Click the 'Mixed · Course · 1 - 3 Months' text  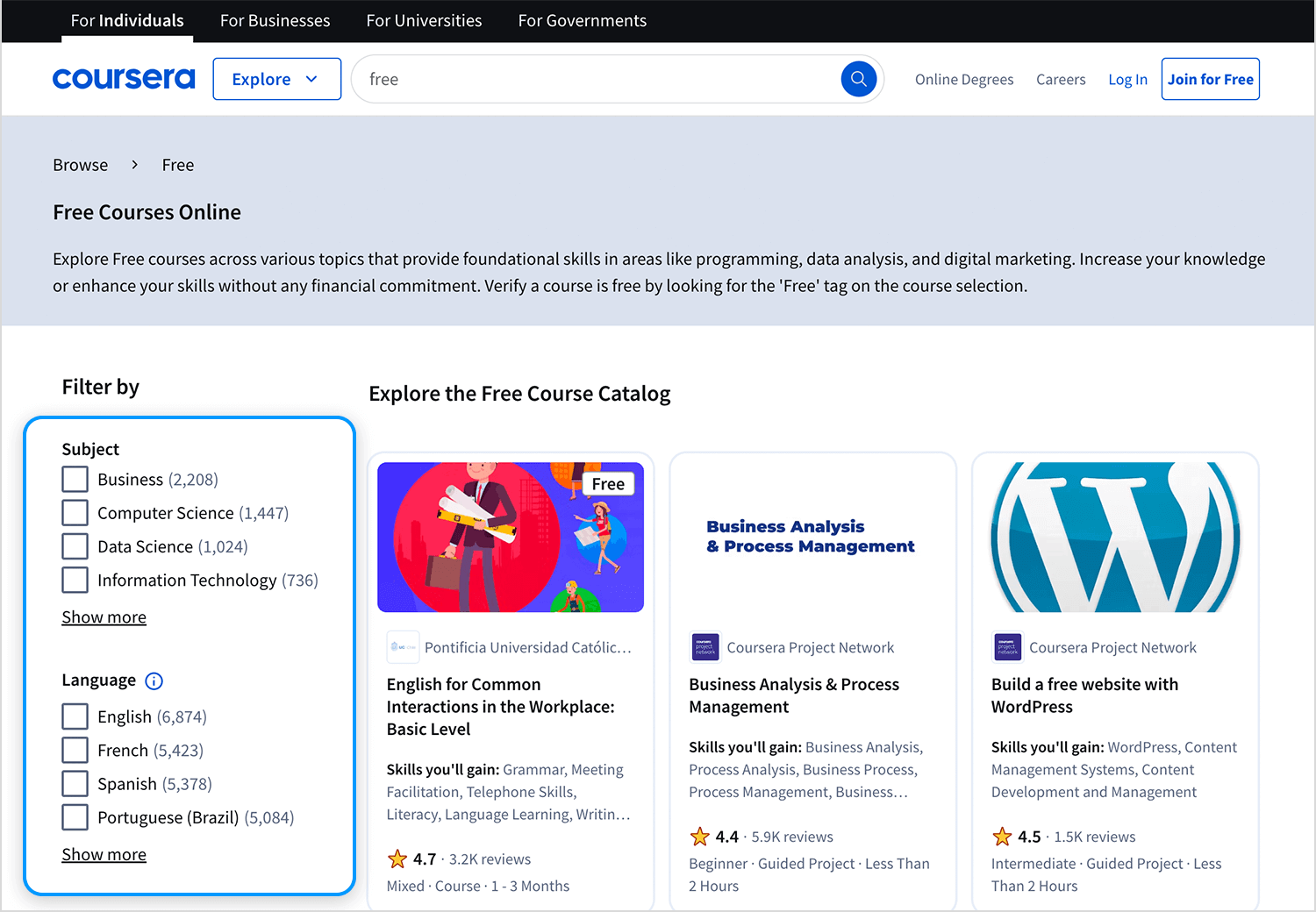click(x=478, y=887)
